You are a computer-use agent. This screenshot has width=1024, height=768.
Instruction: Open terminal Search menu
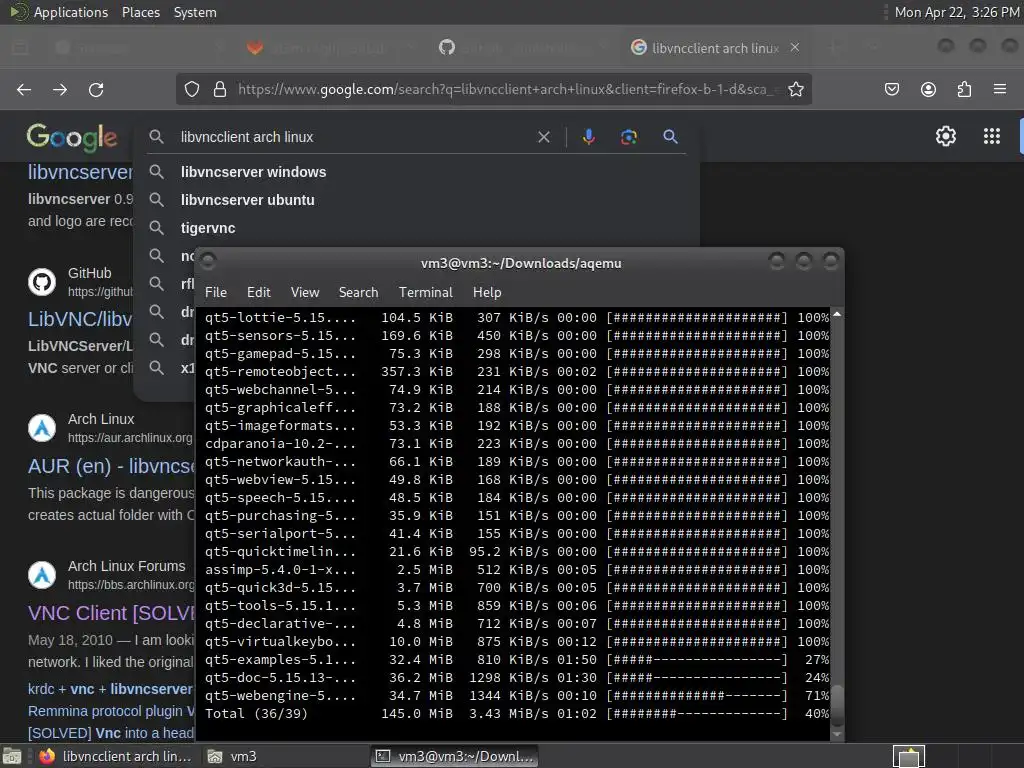(358, 293)
